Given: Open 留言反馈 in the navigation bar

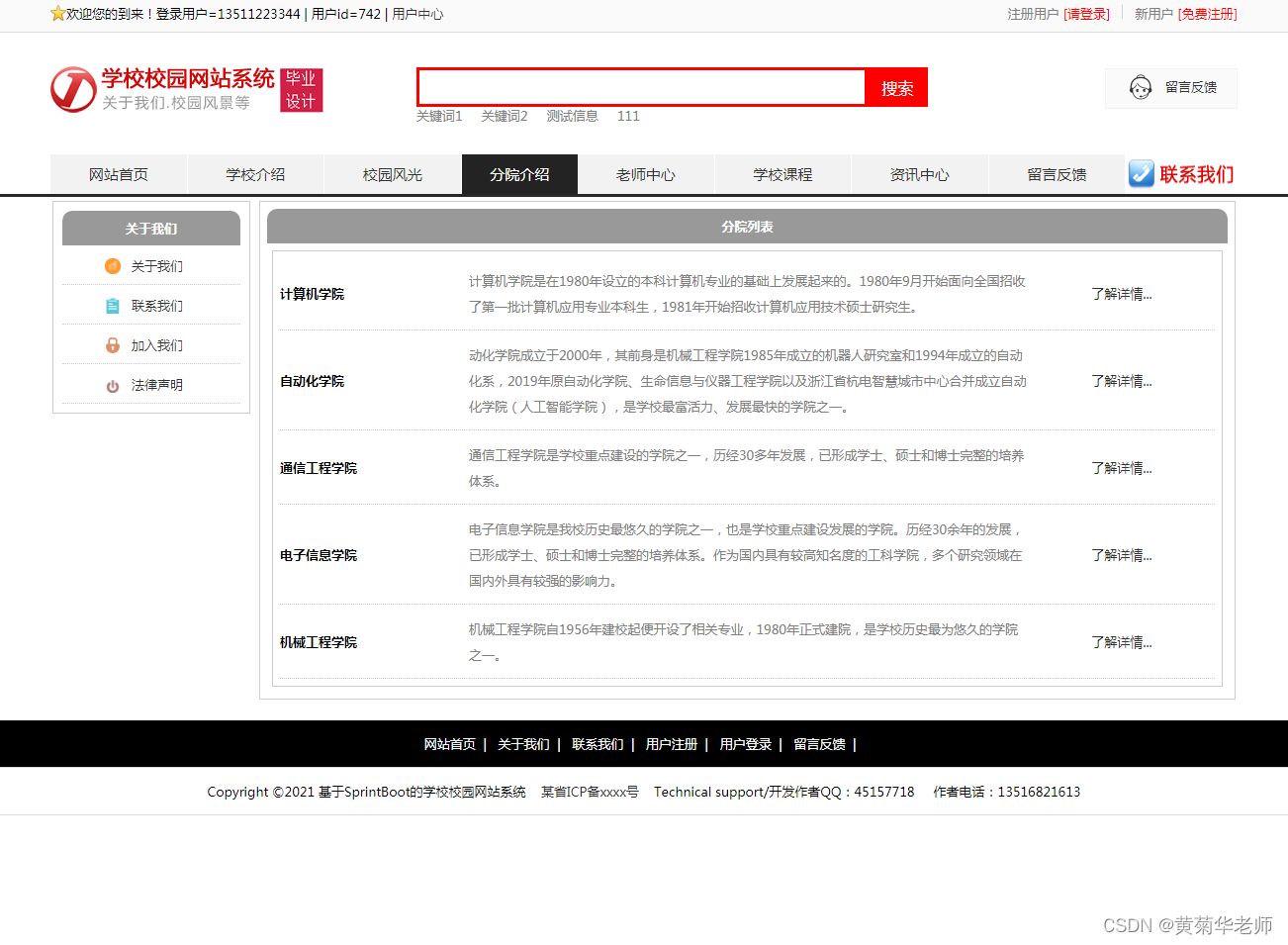Looking at the screenshot, I should point(1057,174).
